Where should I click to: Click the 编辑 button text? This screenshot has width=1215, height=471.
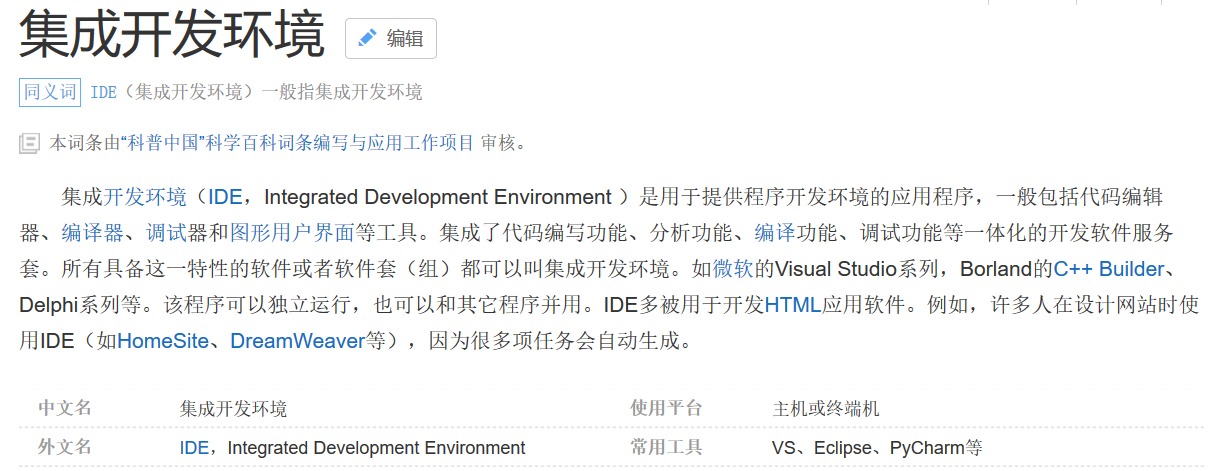[405, 39]
